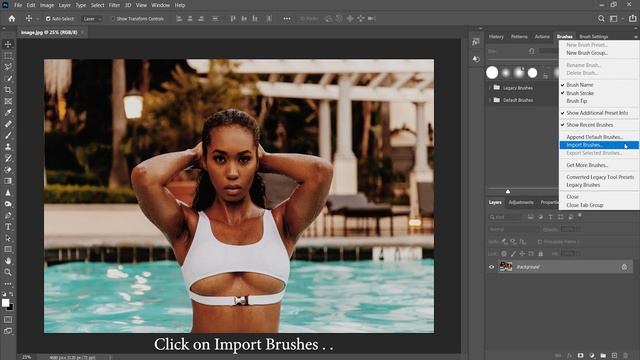The height and width of the screenshot is (360, 640).
Task: Click the foreground color swatch
Action: coord(5,302)
